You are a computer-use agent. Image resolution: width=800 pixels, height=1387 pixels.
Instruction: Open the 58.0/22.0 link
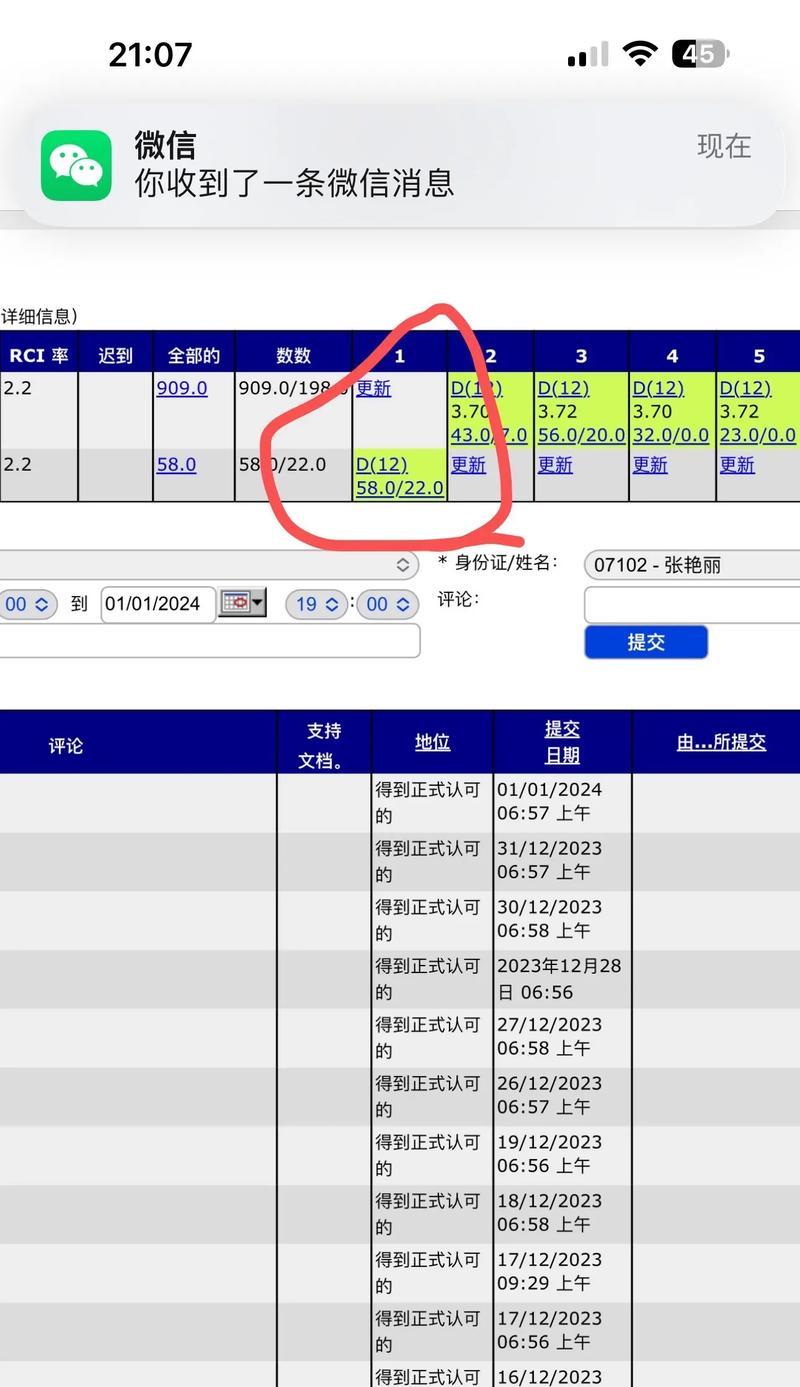[399, 488]
